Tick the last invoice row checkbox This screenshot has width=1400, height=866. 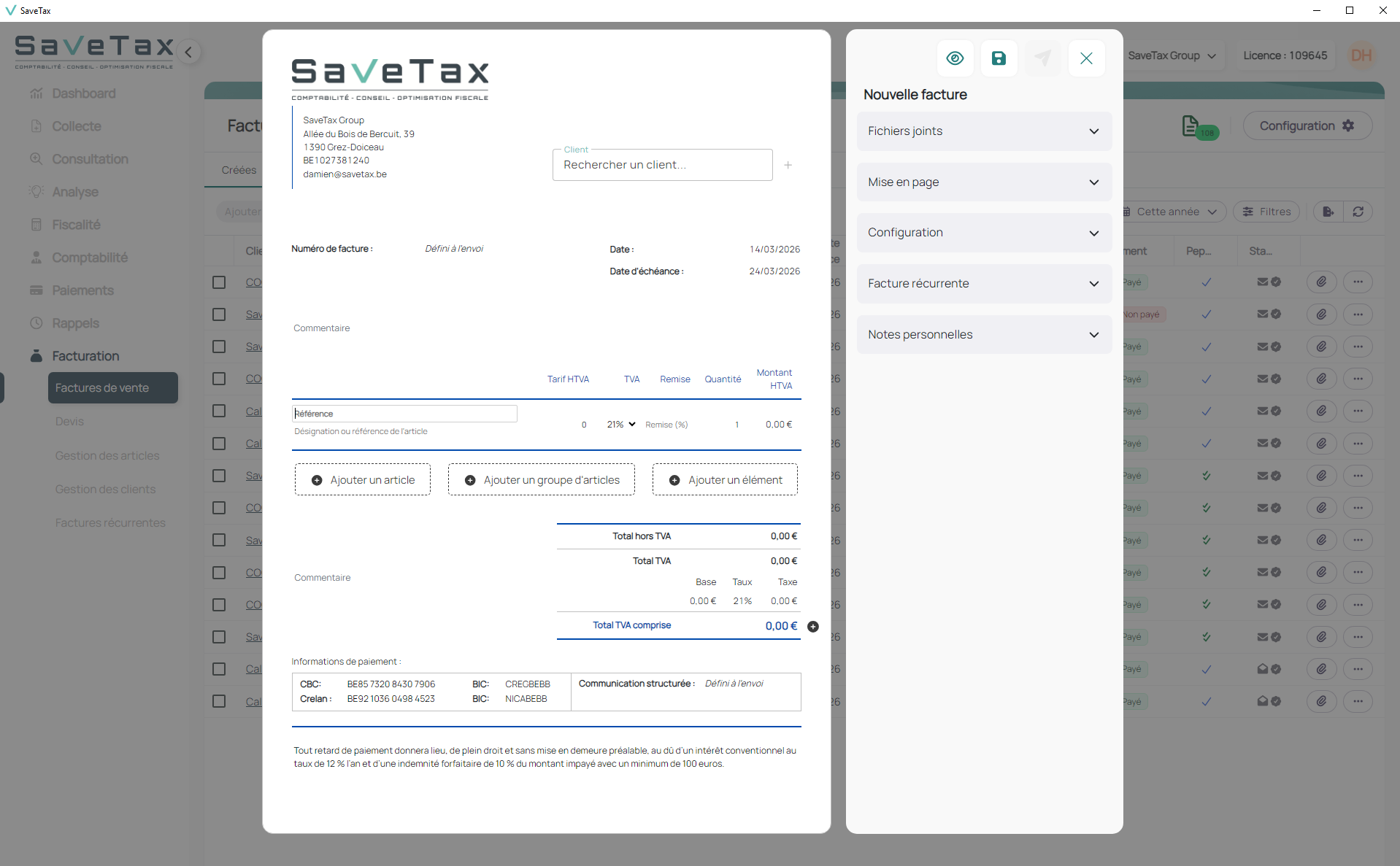[x=219, y=701]
